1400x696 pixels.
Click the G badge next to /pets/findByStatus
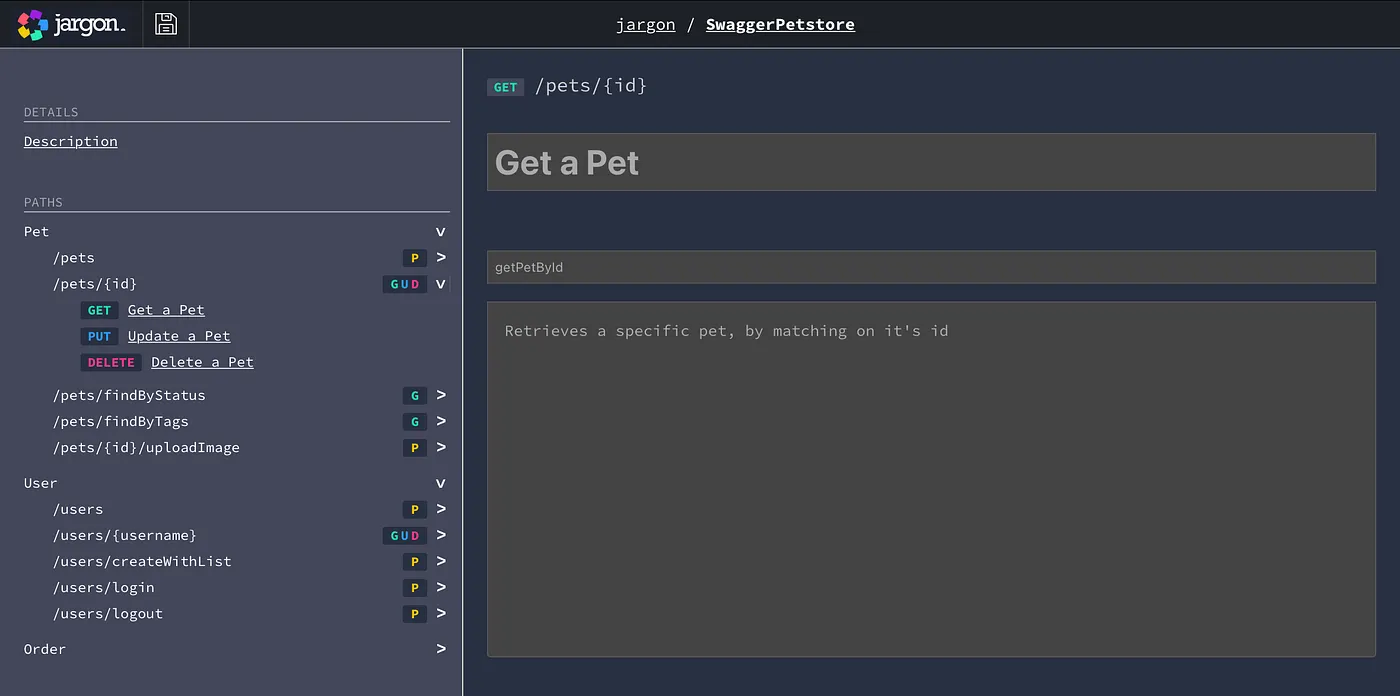[x=414, y=395]
